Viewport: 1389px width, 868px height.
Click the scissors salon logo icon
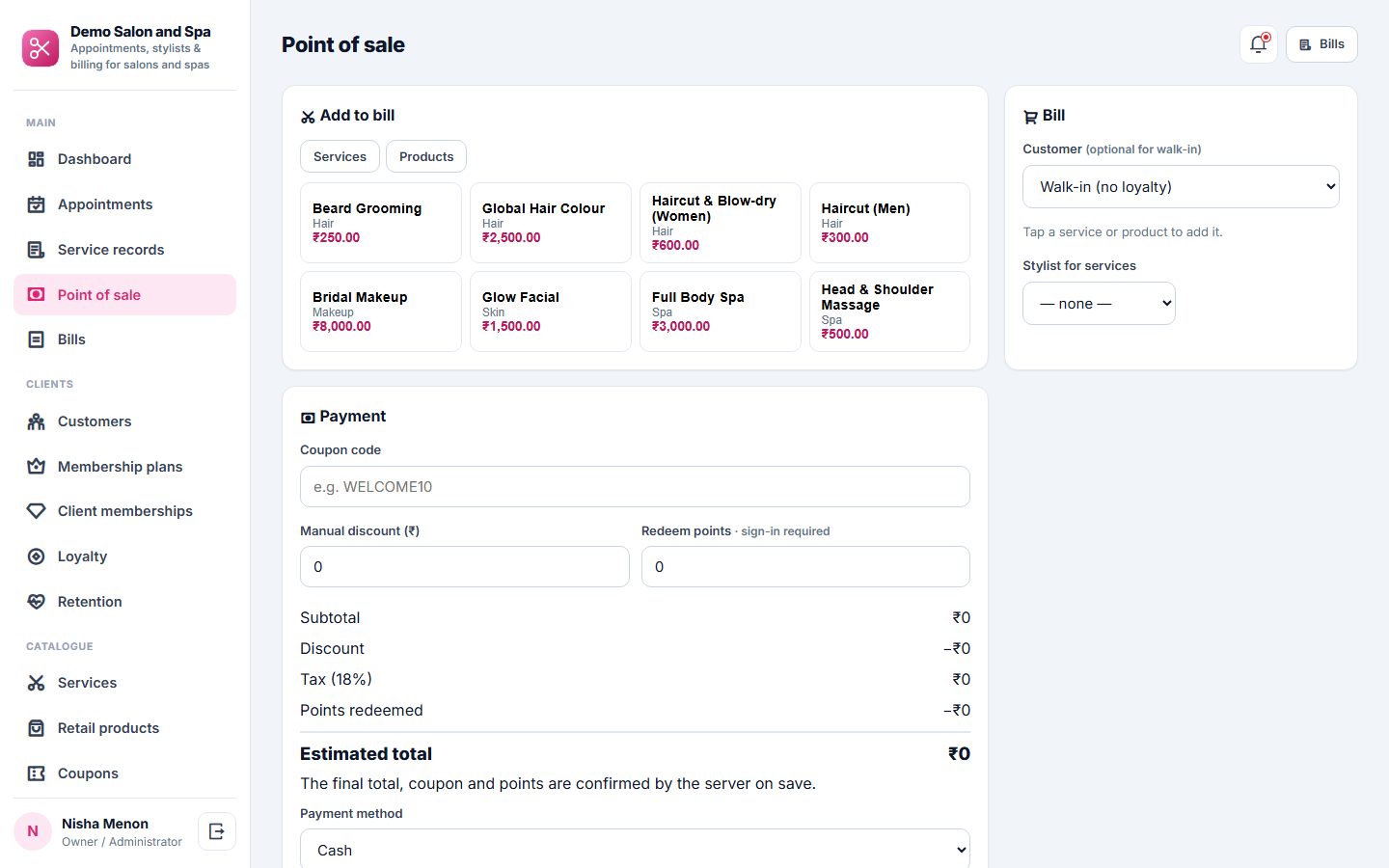click(x=41, y=48)
